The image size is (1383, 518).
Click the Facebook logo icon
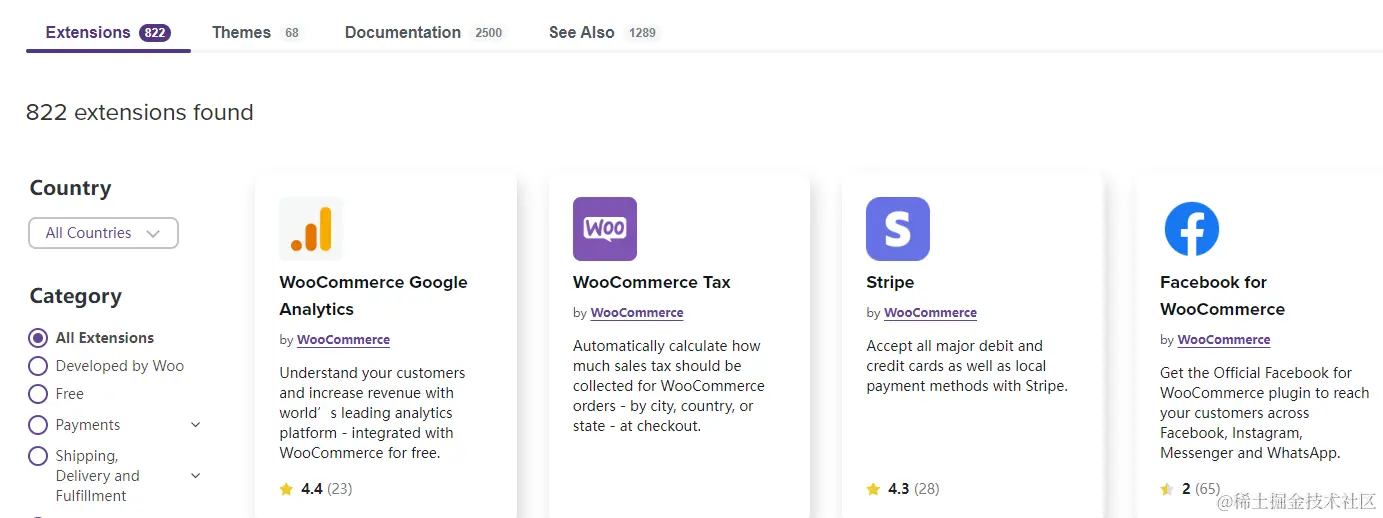pos(1192,229)
